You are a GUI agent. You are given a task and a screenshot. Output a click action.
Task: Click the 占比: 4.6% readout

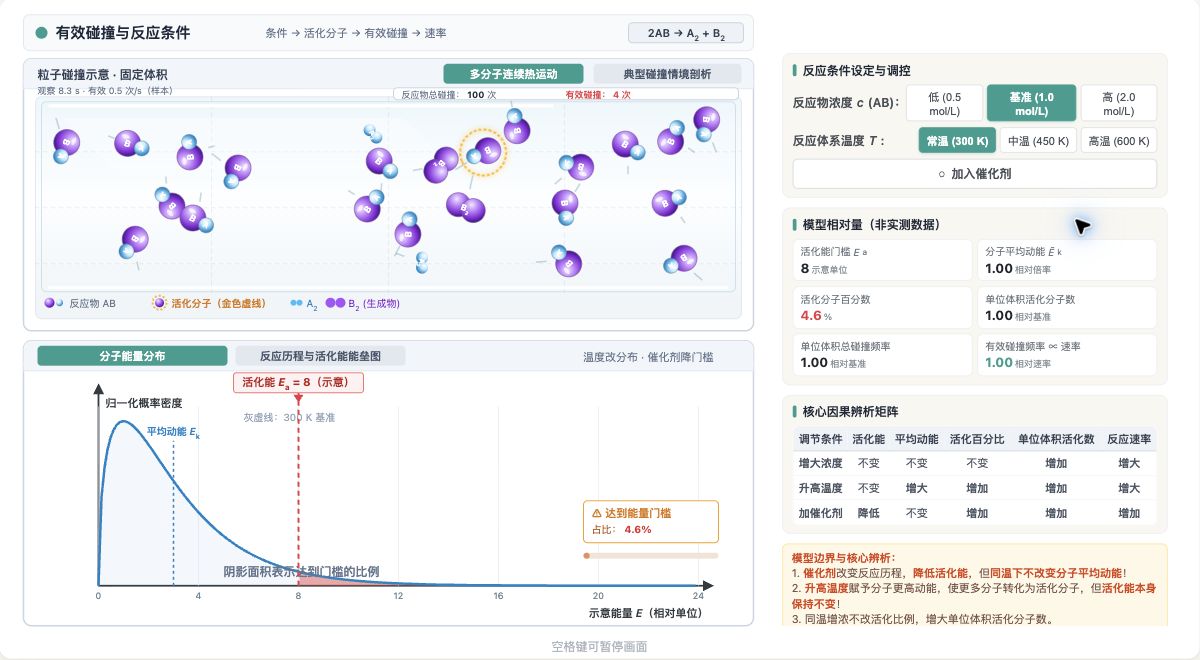point(622,529)
